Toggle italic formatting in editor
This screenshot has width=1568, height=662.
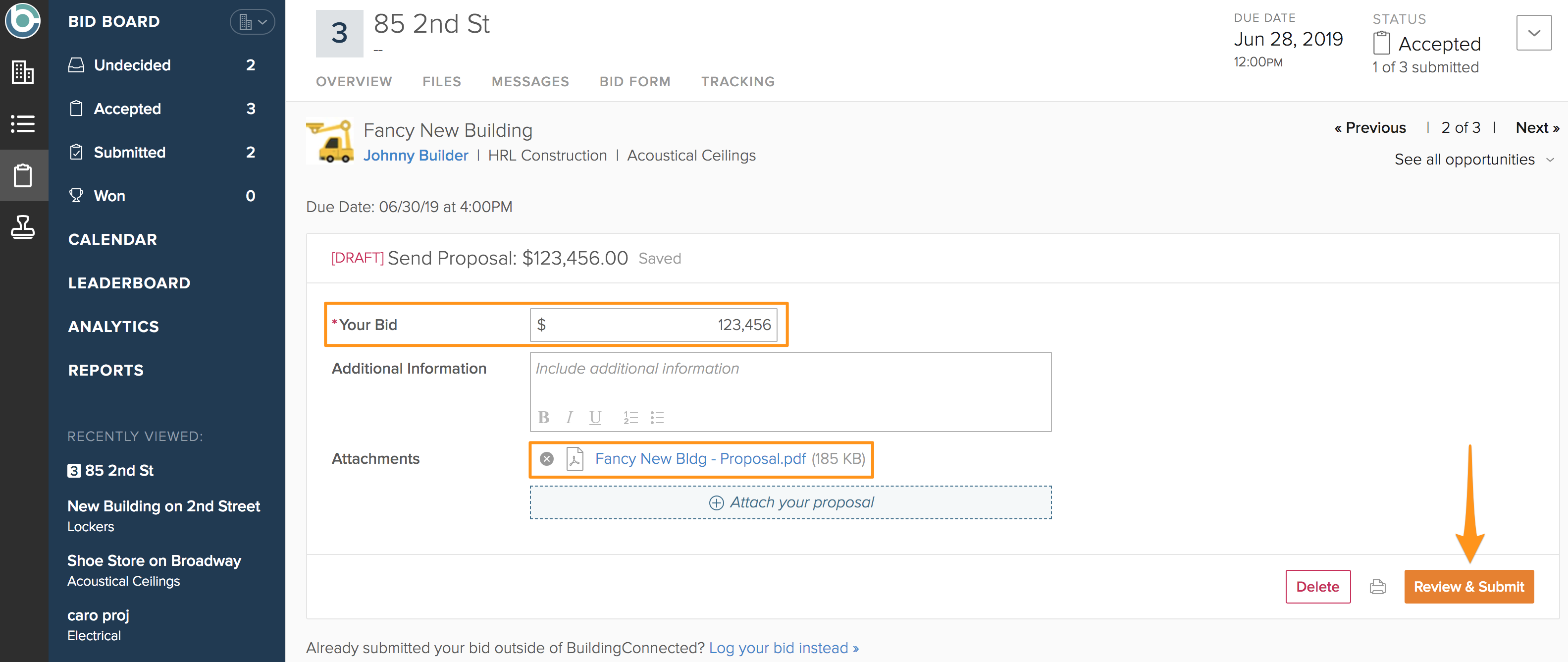coord(569,418)
